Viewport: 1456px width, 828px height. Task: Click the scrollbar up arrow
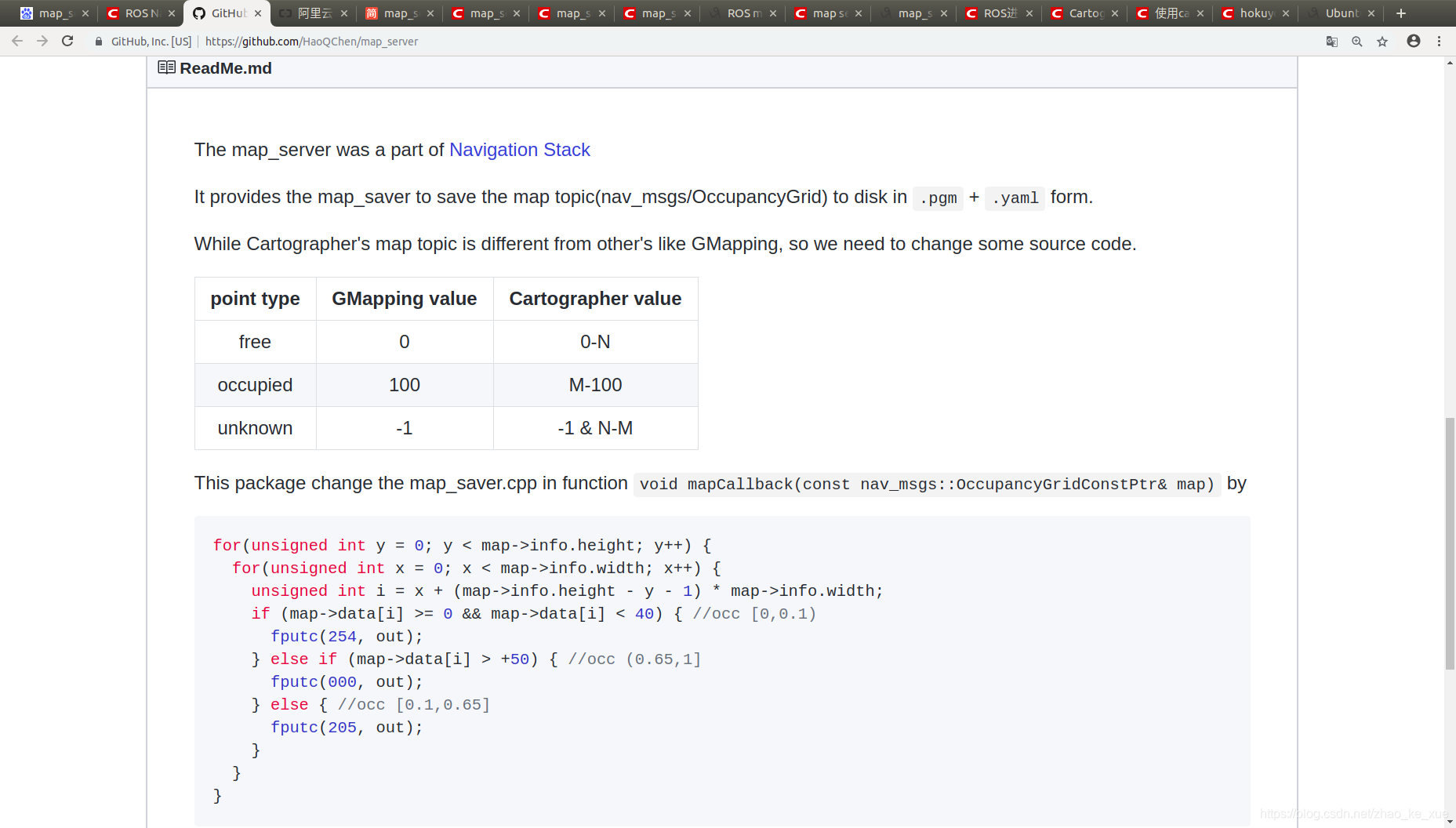[x=1450, y=63]
